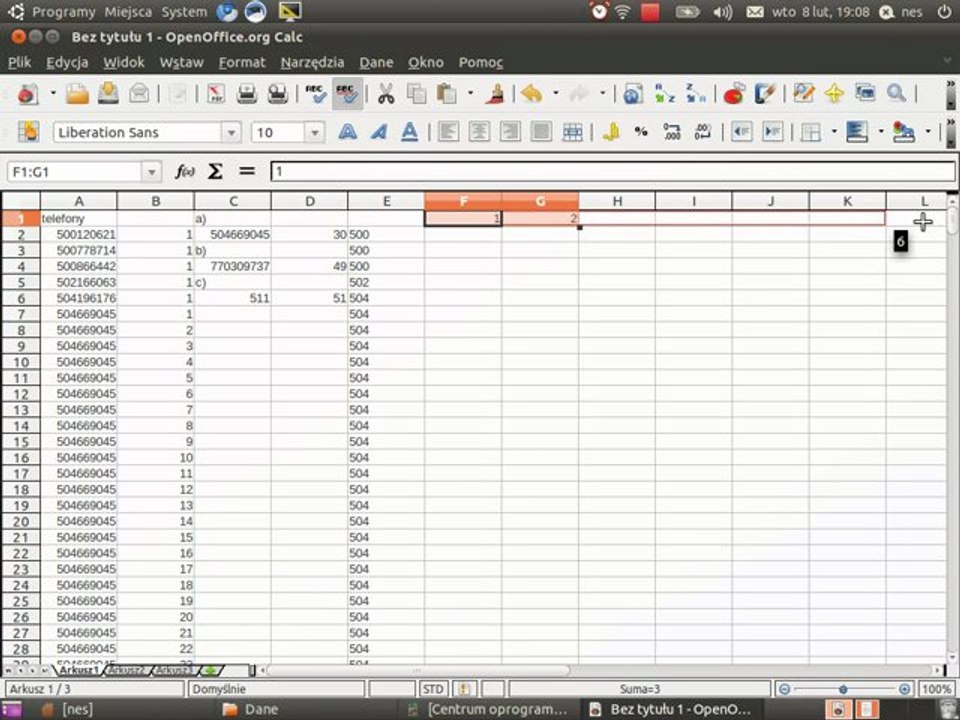
Task: Open the Borders dropdown arrow
Action: [834, 132]
